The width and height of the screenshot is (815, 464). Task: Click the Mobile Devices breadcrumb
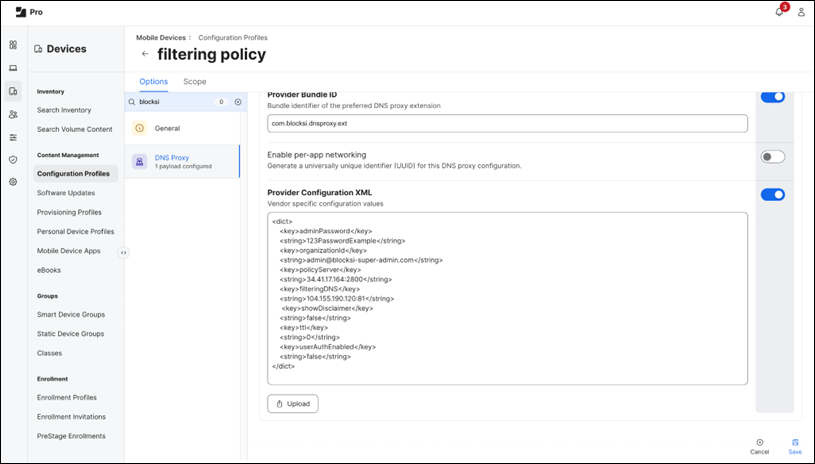(x=161, y=37)
